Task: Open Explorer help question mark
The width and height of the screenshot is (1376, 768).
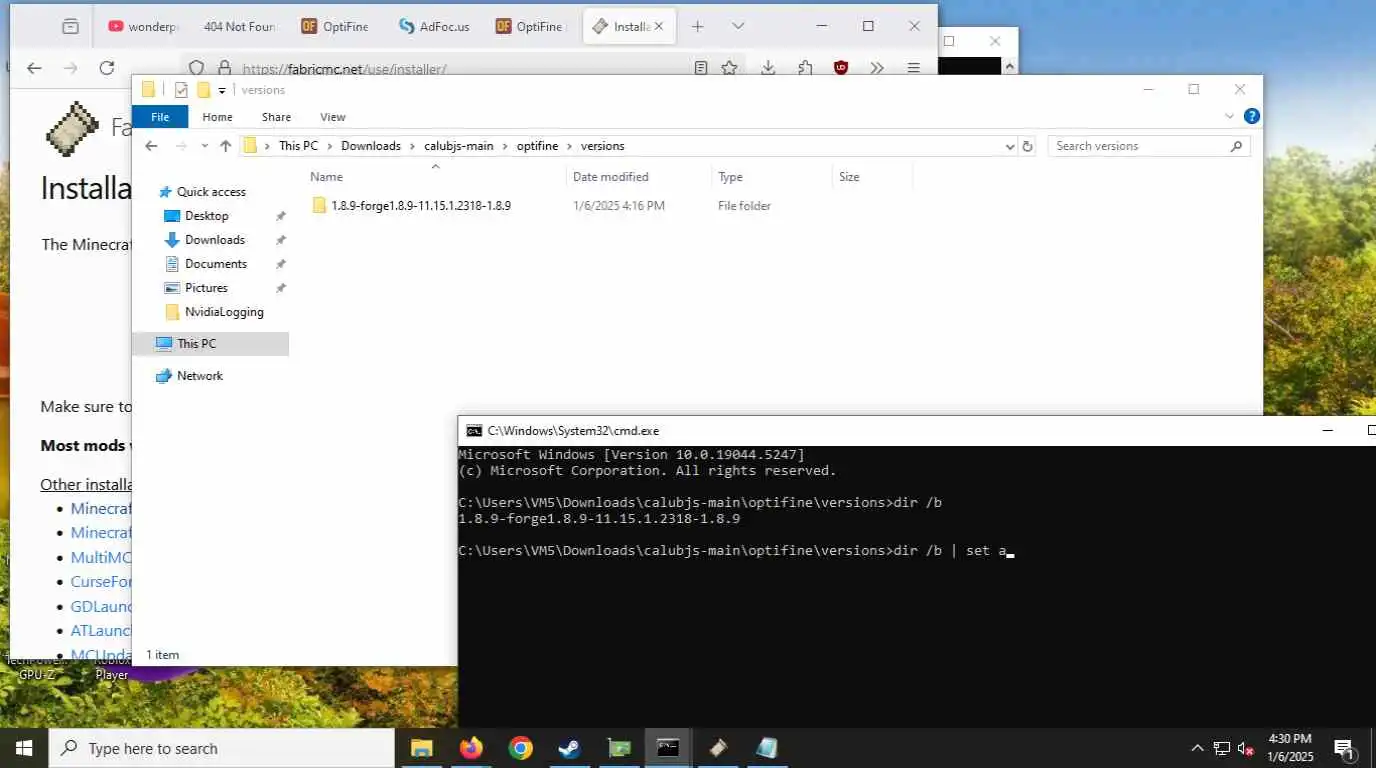Action: click(1251, 117)
